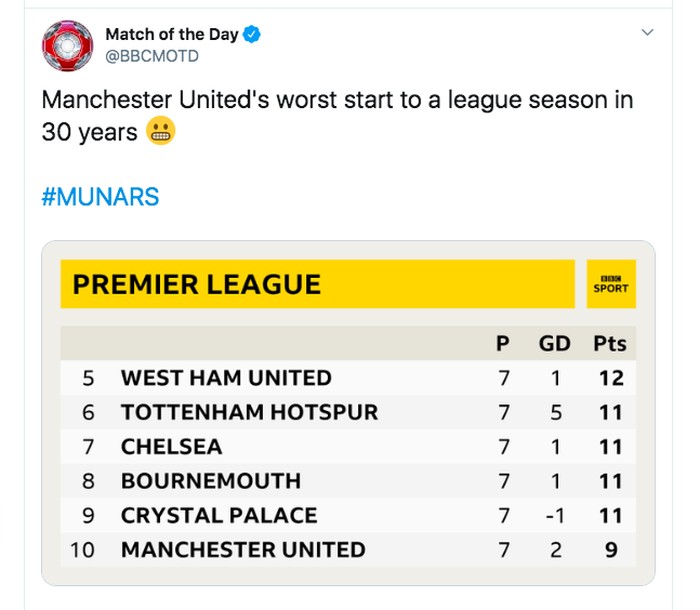Click the @BBCMOTD handle
The height and width of the screenshot is (610, 700).
point(151,57)
